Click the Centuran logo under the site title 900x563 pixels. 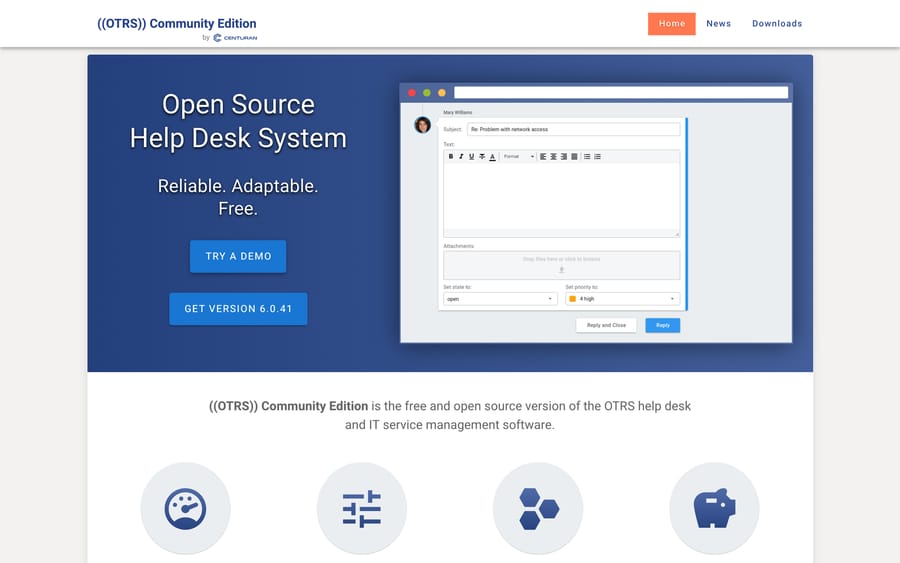[x=235, y=38]
